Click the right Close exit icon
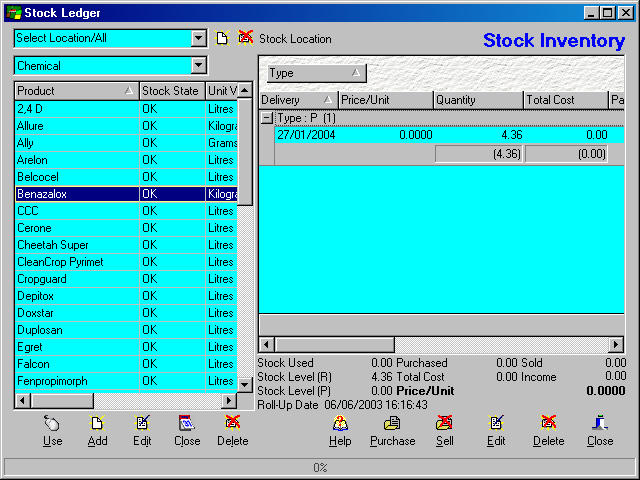The image size is (640, 480). [600, 423]
